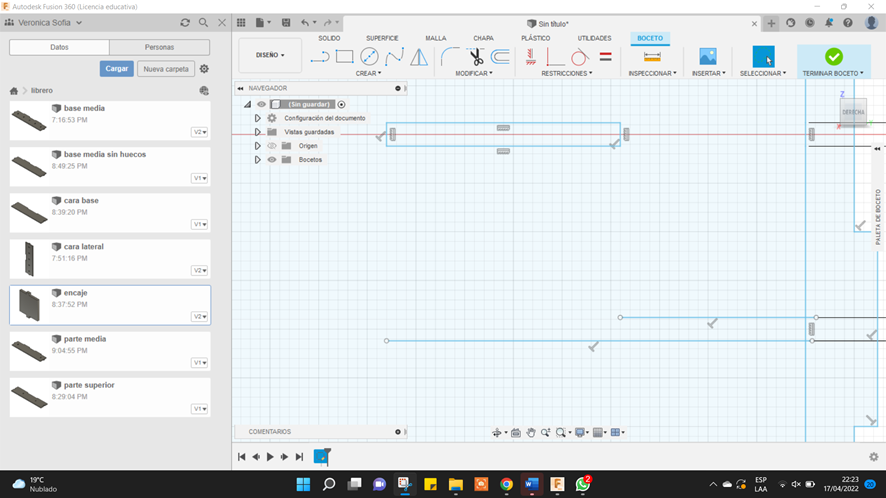Click the Cargar button
886x498 pixels.
pyautogui.click(x=116, y=68)
